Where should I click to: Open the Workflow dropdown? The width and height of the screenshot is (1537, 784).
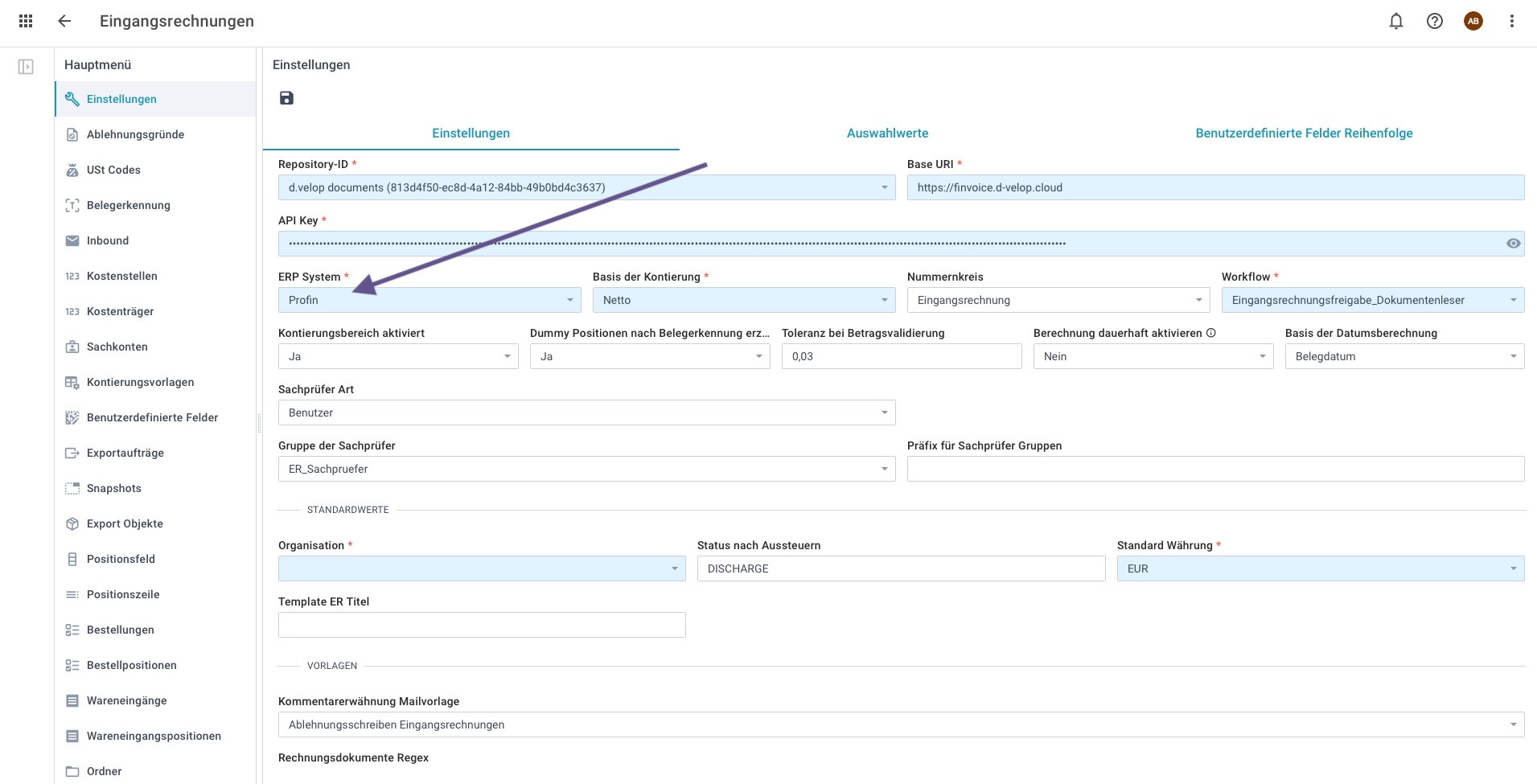(x=1513, y=300)
